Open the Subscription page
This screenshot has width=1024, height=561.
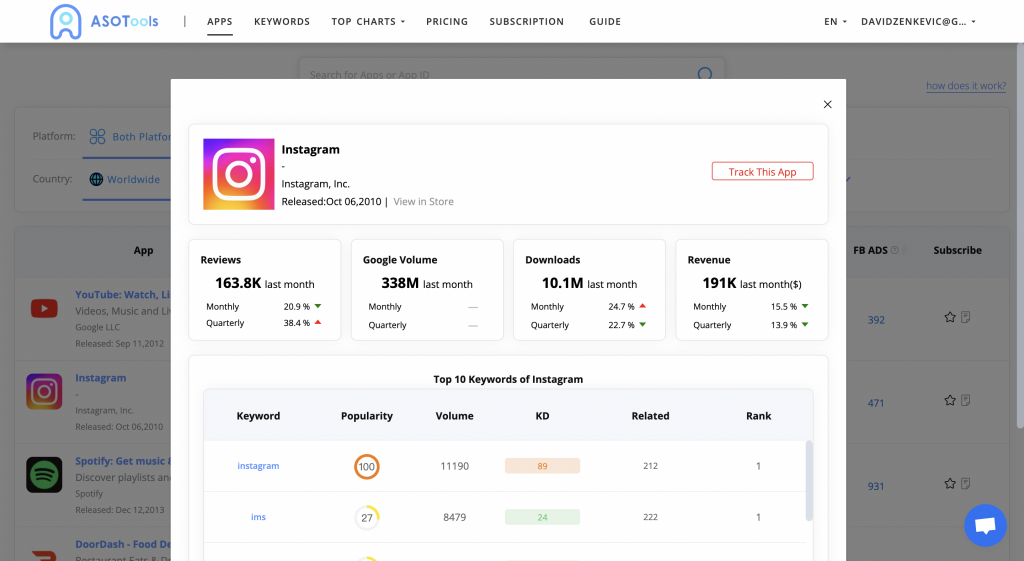(x=527, y=22)
